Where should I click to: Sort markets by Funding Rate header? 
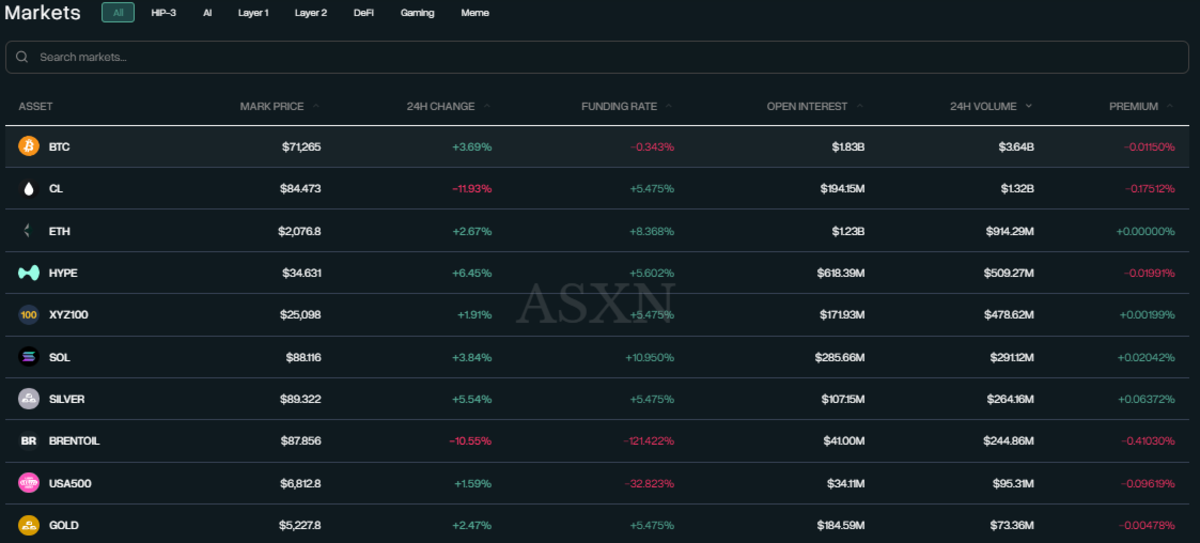[x=619, y=106]
